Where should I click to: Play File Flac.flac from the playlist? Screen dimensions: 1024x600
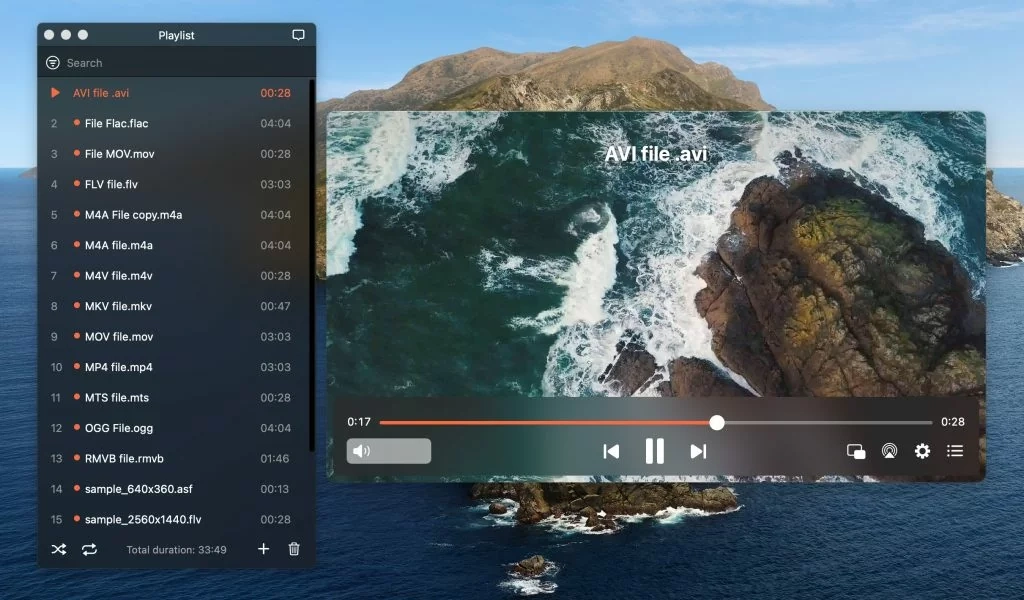click(116, 124)
